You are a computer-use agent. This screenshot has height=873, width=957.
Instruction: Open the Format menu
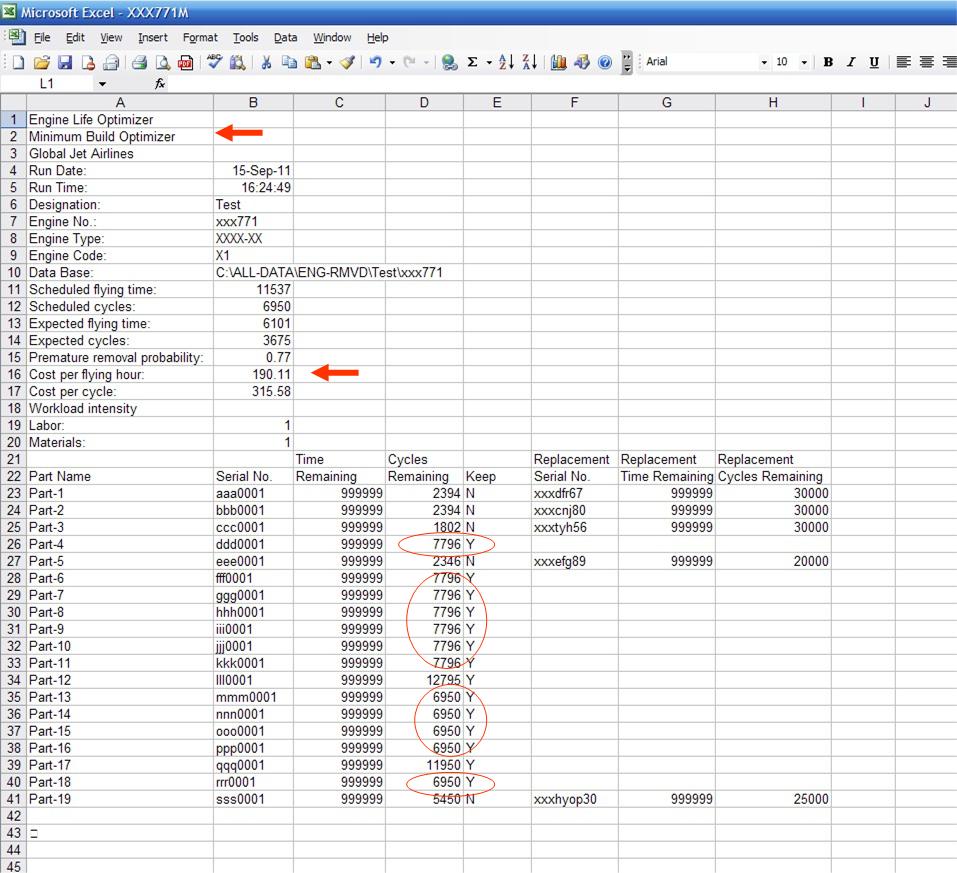tap(200, 38)
